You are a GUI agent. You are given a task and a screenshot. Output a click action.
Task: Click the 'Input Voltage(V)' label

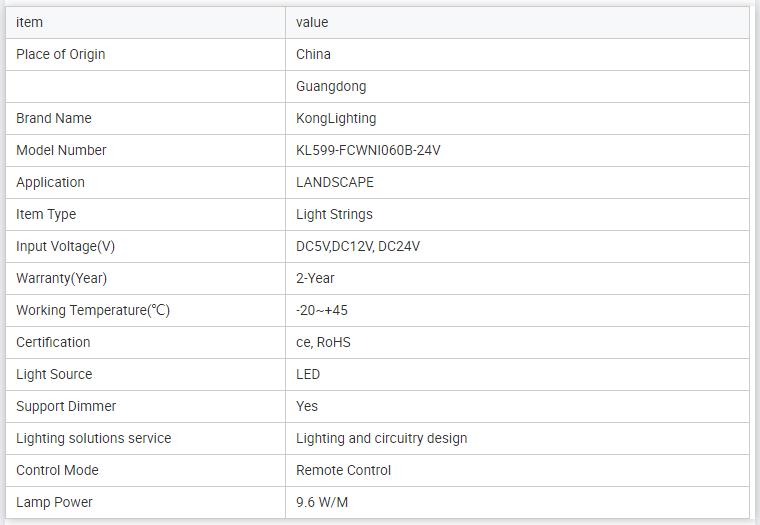click(x=65, y=246)
